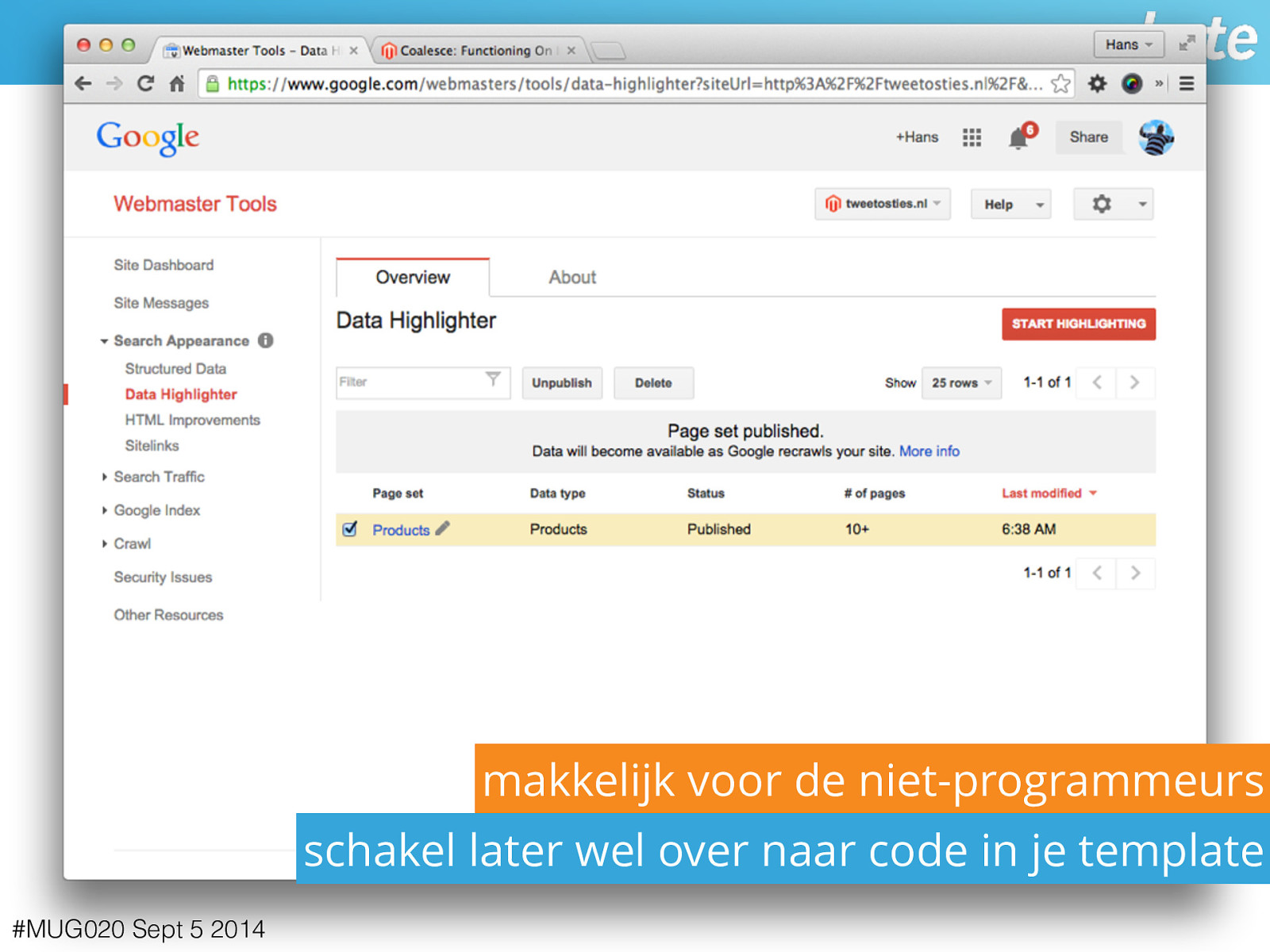The width and height of the screenshot is (1270, 952).
Task: Click the gear extension icon in browser toolbar
Action: 1097,83
